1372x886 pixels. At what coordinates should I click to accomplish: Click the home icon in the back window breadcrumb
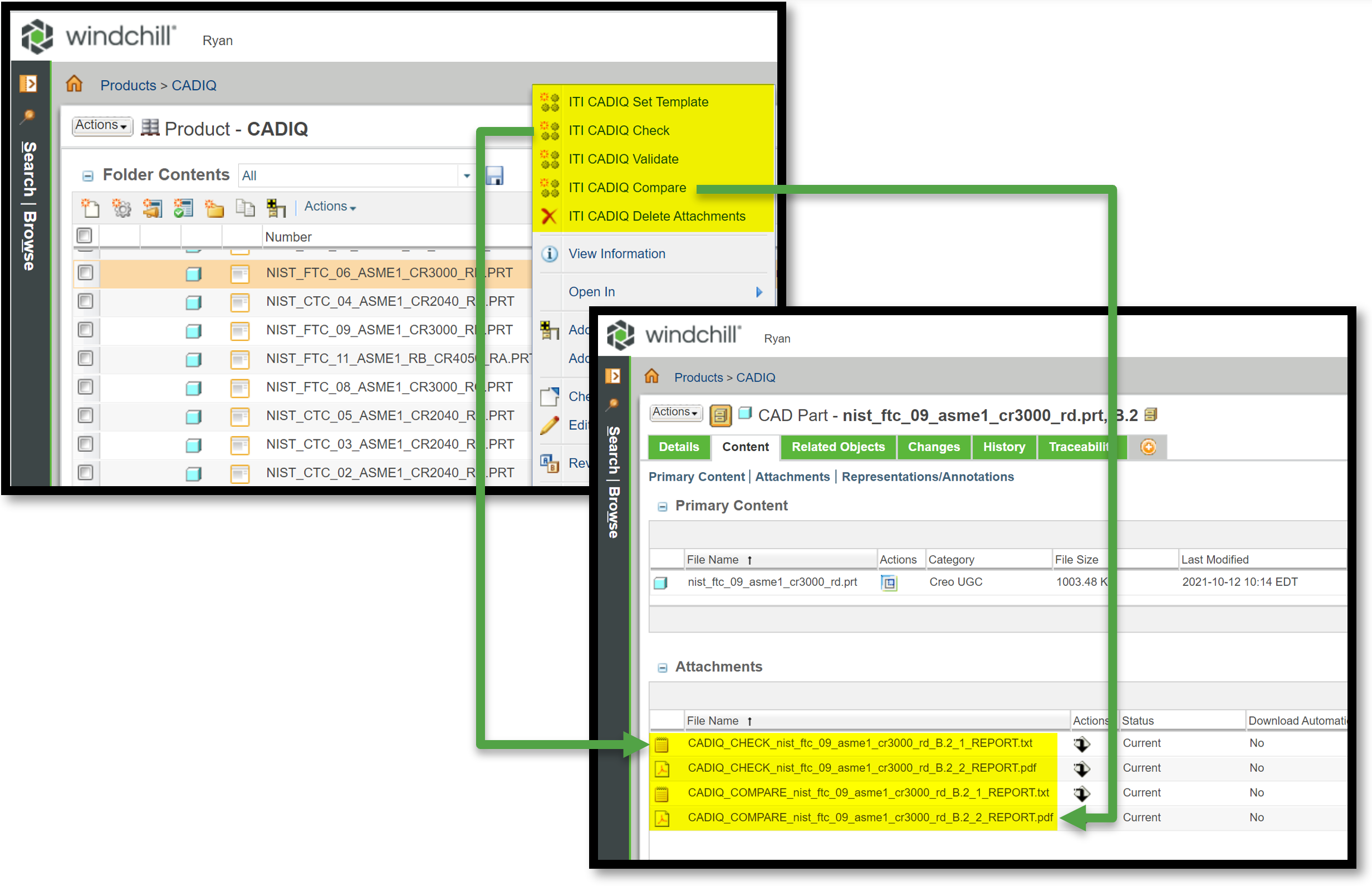[x=73, y=84]
